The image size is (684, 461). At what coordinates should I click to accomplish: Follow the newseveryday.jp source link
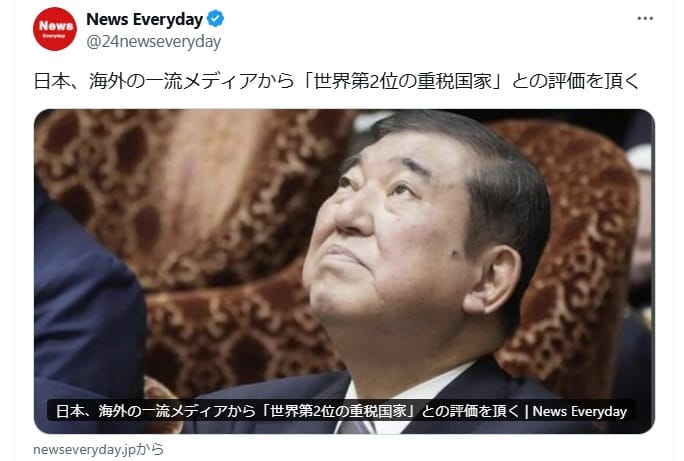pyautogui.click(x=99, y=449)
